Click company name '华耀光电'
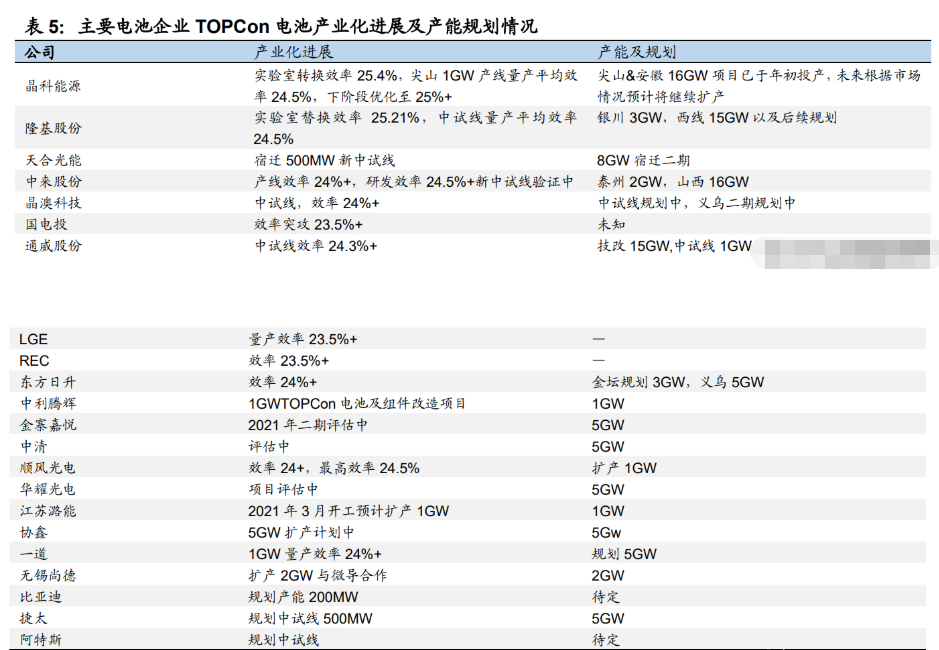This screenshot has width=939, height=650. (48, 489)
